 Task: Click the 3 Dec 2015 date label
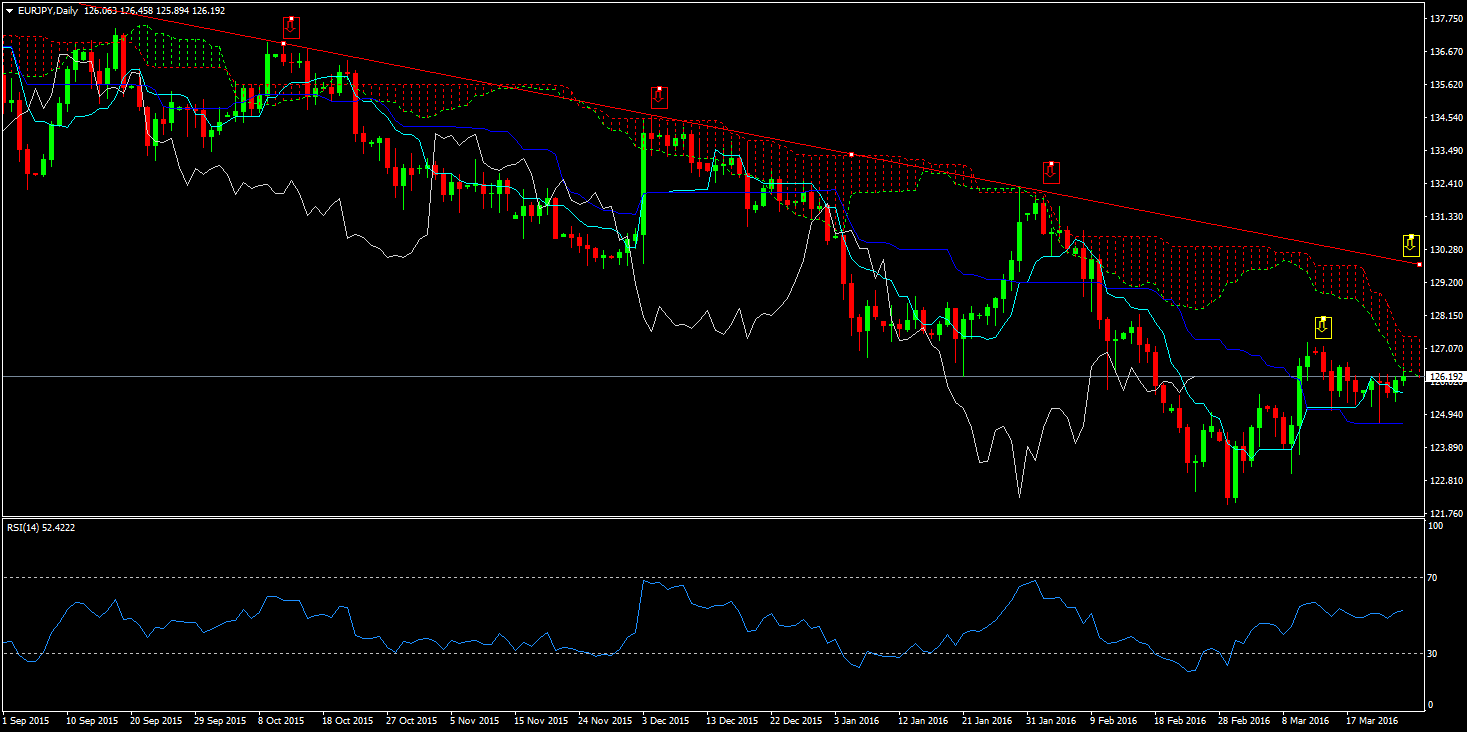[x=665, y=720]
